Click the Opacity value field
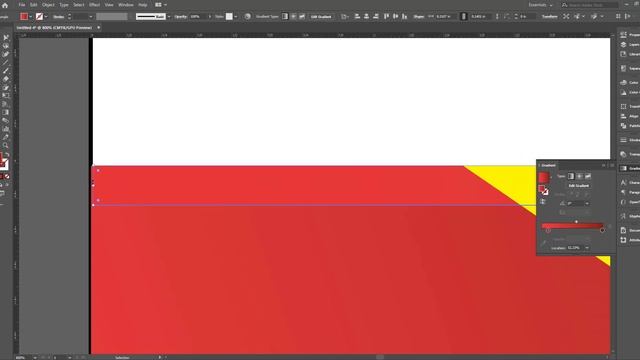 point(198,17)
